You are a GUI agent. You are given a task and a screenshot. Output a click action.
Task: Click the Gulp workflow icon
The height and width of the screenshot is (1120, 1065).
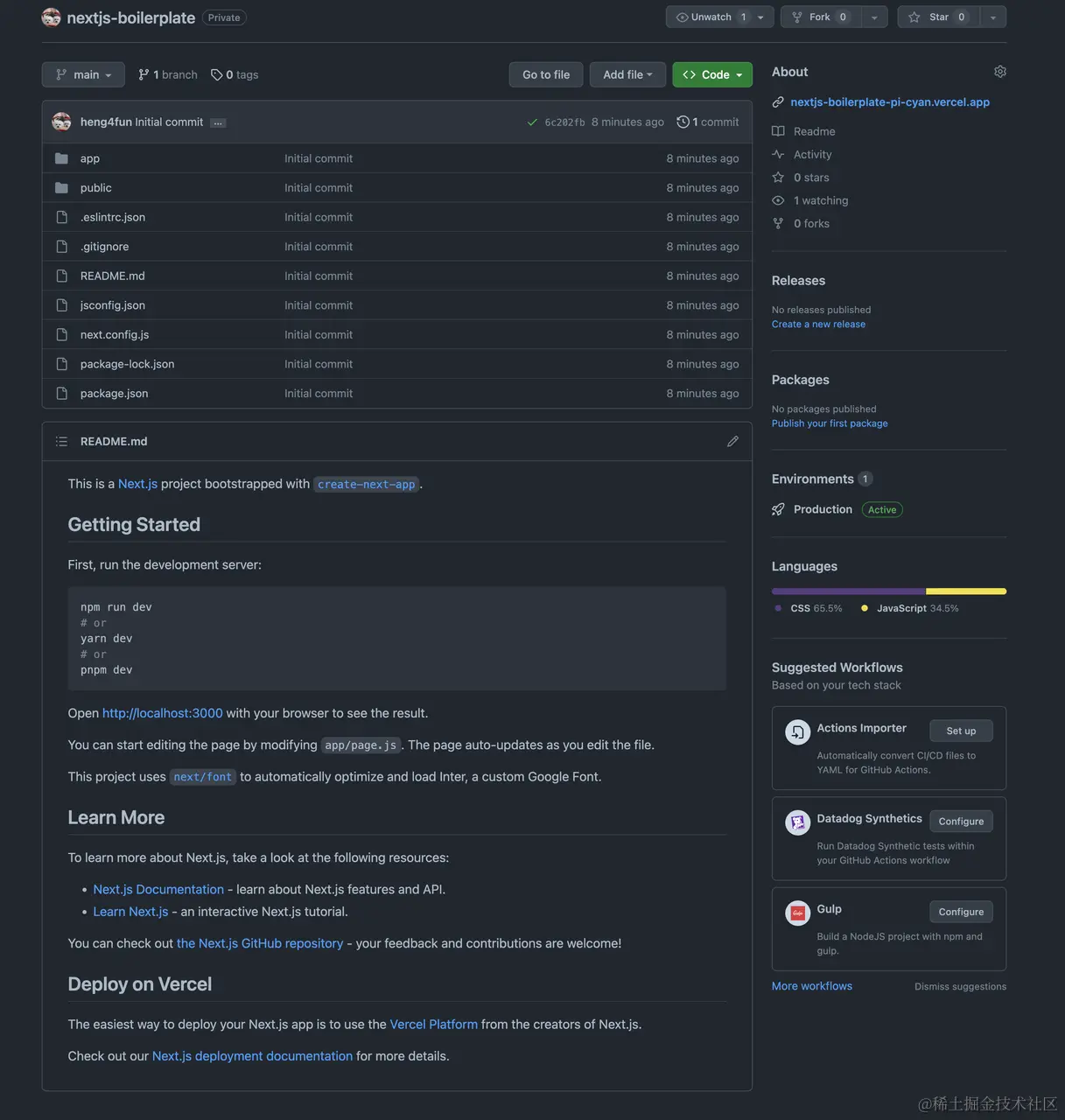pos(797,913)
